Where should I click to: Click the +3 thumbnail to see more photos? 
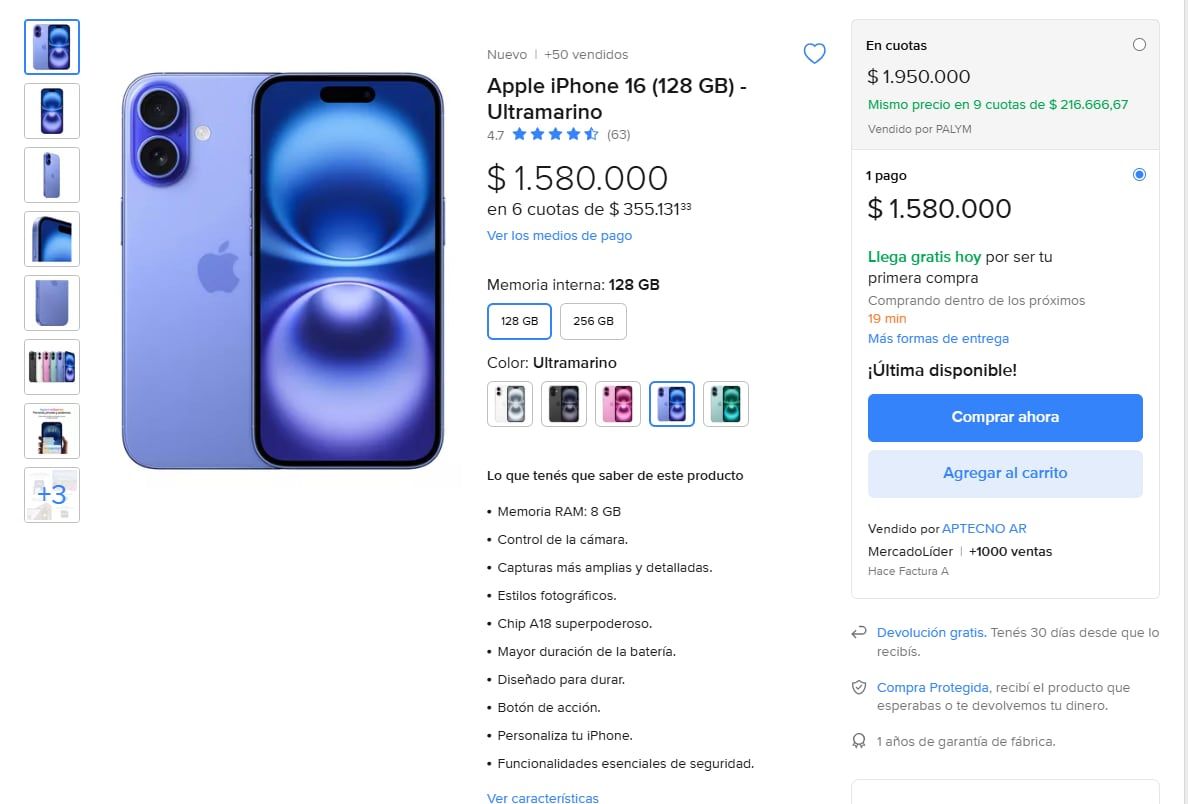51,494
